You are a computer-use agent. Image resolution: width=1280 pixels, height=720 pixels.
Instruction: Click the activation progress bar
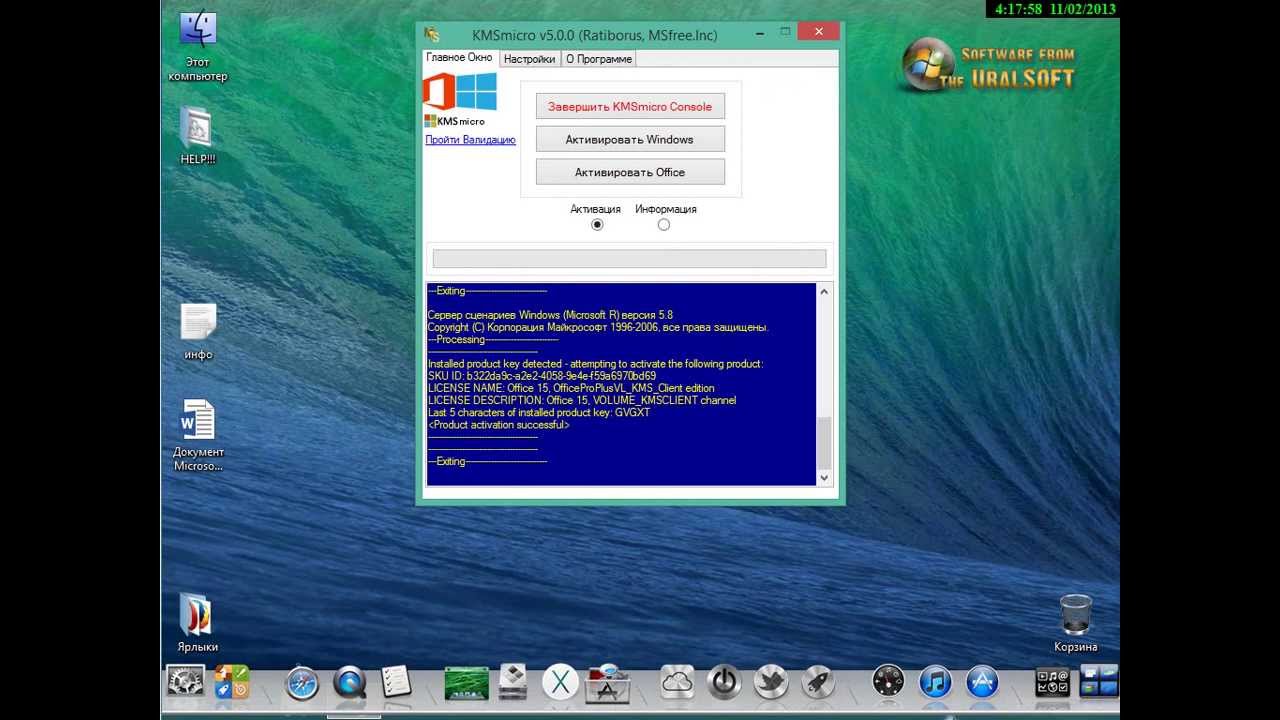(629, 259)
